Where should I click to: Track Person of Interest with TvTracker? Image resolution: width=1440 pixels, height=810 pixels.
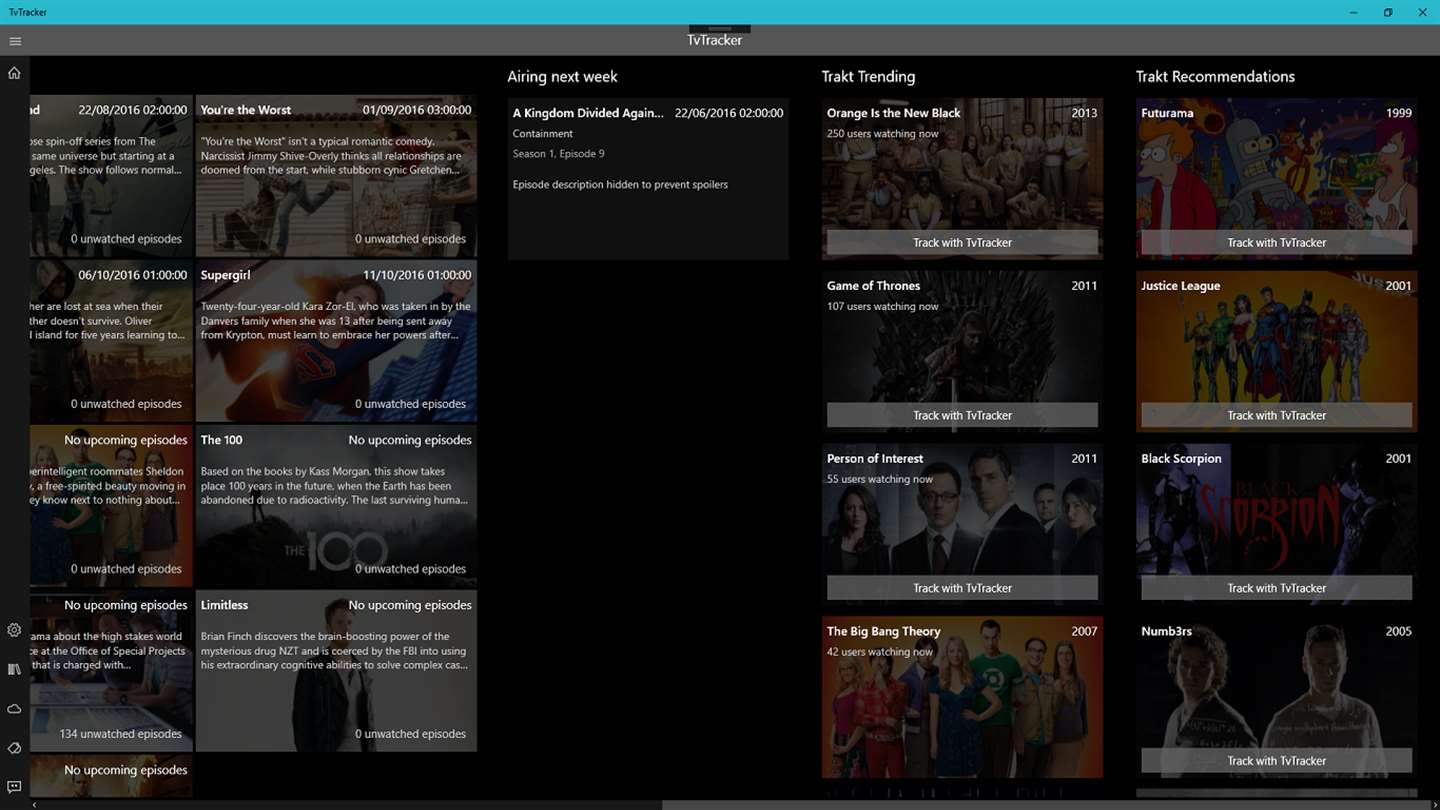[962, 588]
